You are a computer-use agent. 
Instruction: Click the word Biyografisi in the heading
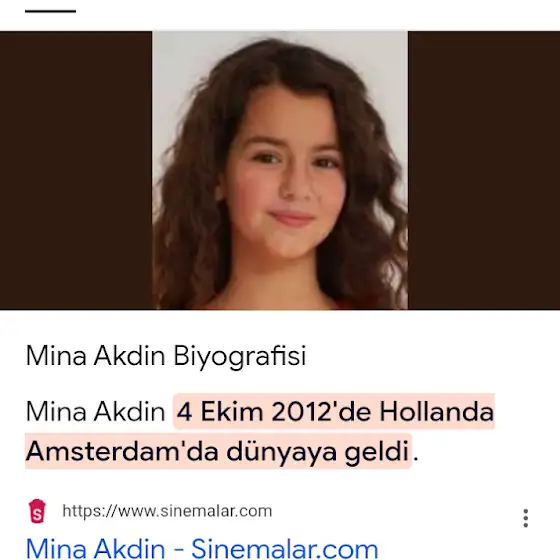click(x=240, y=356)
